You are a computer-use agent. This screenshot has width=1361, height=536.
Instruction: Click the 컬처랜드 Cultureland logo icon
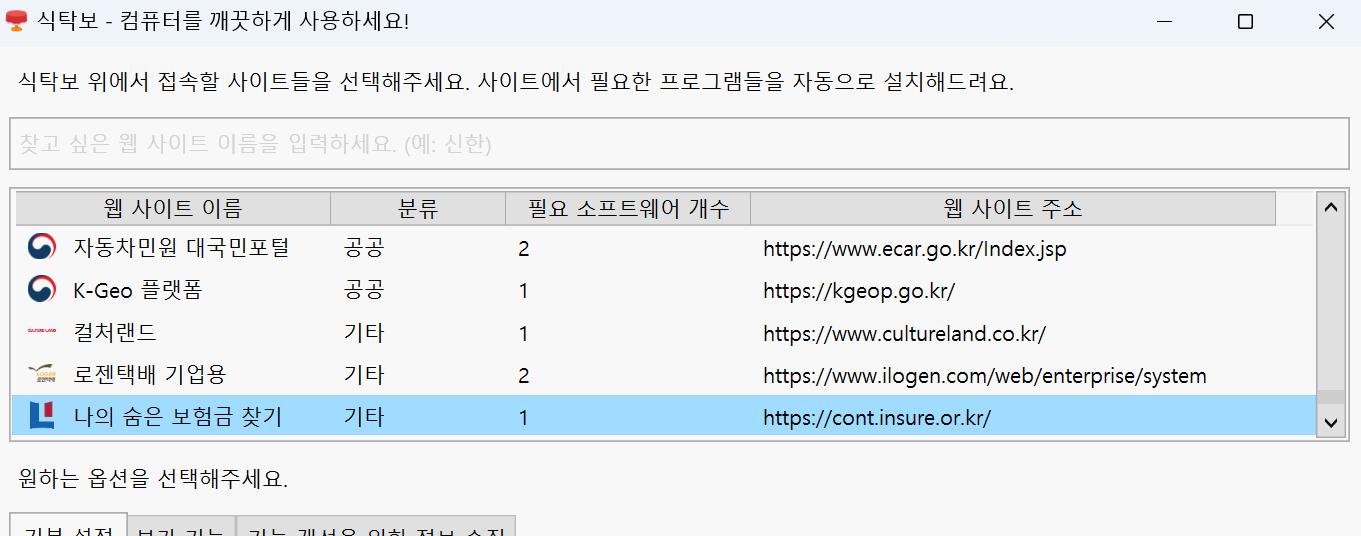[x=42, y=332]
